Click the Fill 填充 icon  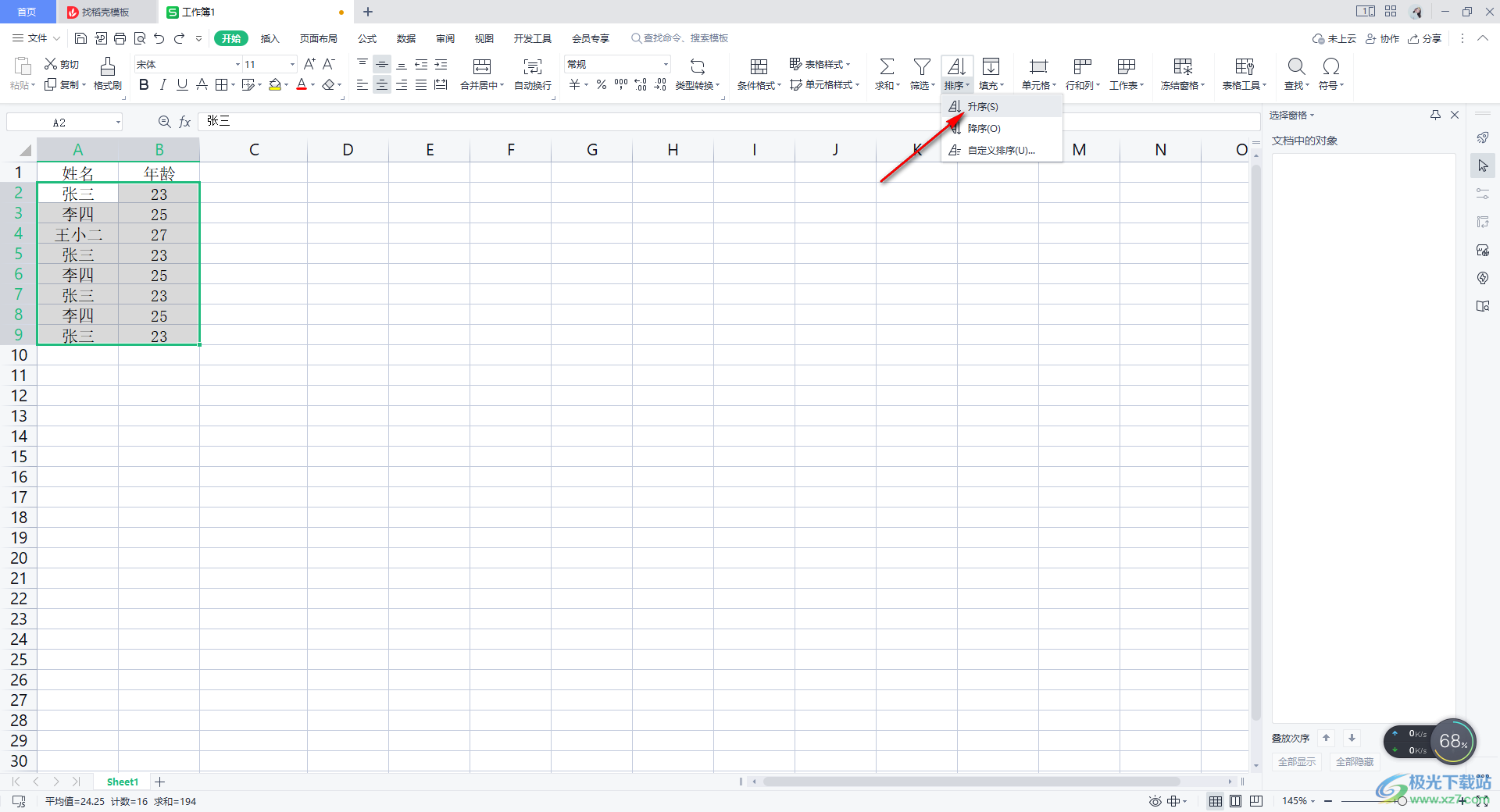pos(991,66)
